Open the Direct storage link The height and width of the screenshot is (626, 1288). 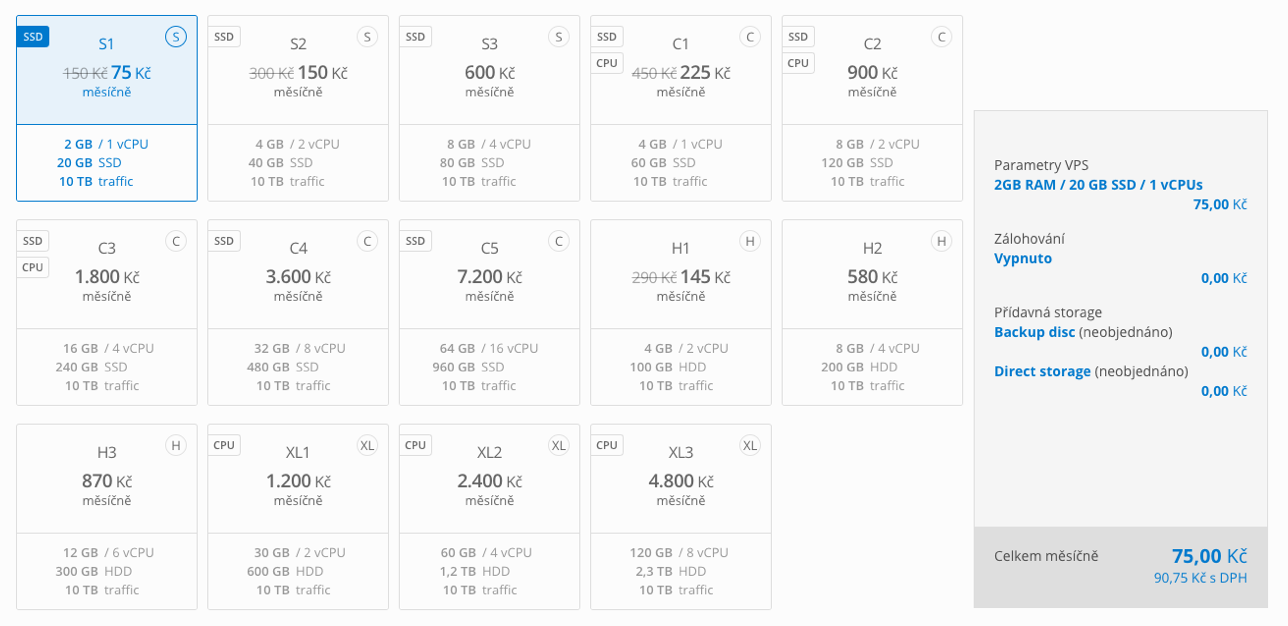point(1042,371)
